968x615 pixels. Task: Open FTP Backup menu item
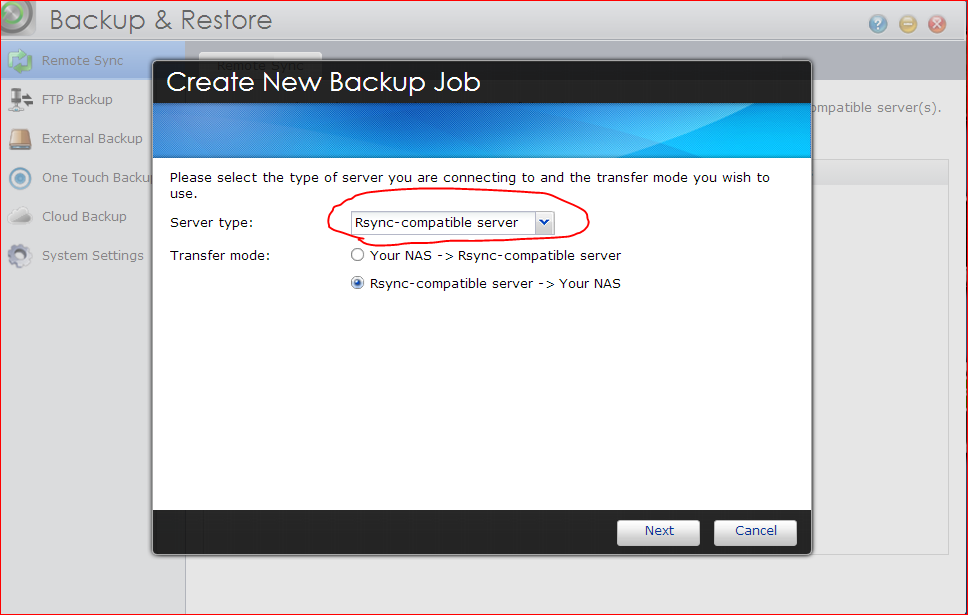77,100
